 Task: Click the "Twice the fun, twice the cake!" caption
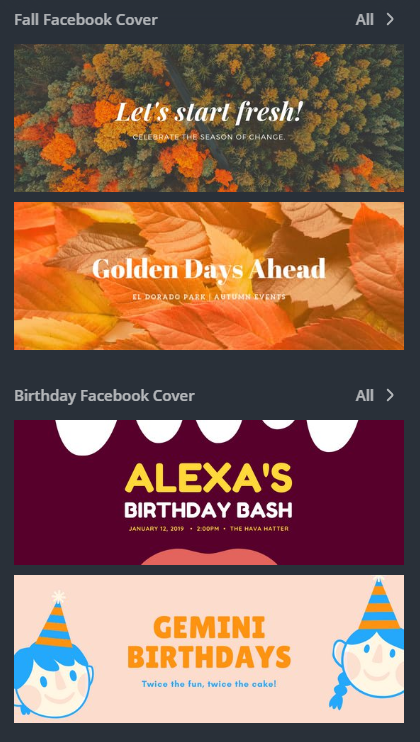(x=209, y=684)
